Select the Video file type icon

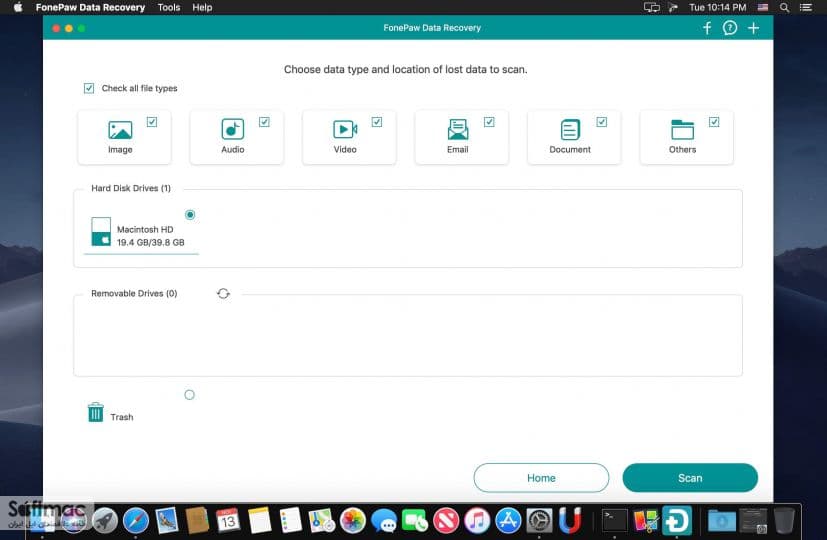[x=345, y=129]
